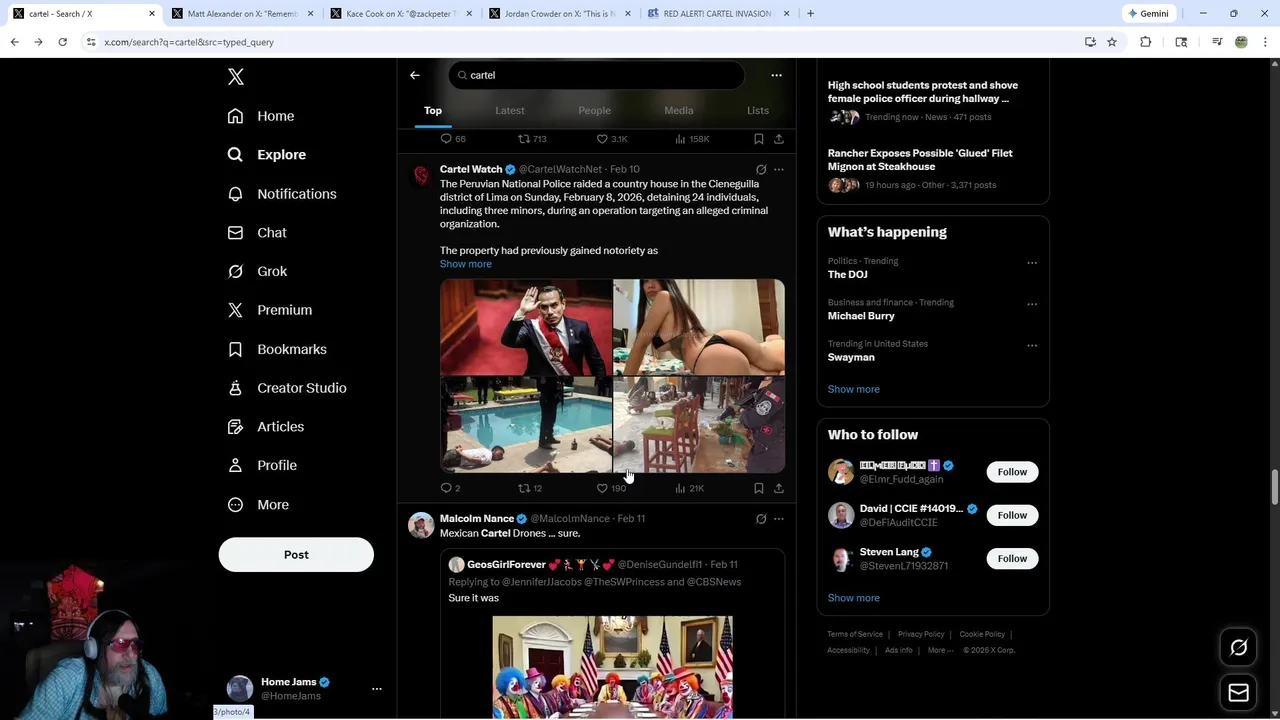This screenshot has width=1280, height=720.
Task: Reload the page in Chrome
Action: click(x=62, y=42)
